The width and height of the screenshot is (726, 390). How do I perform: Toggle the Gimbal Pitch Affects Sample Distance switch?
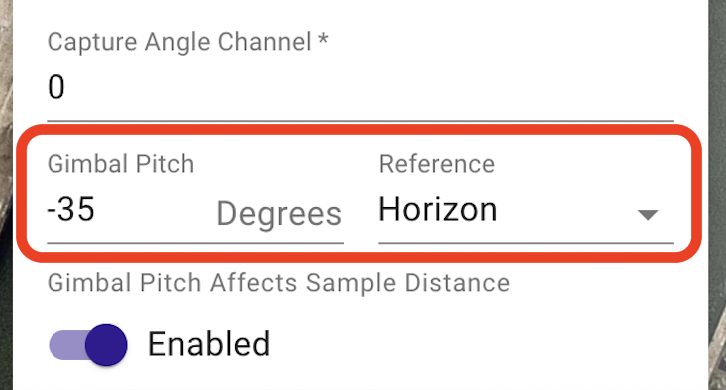[x=88, y=345]
